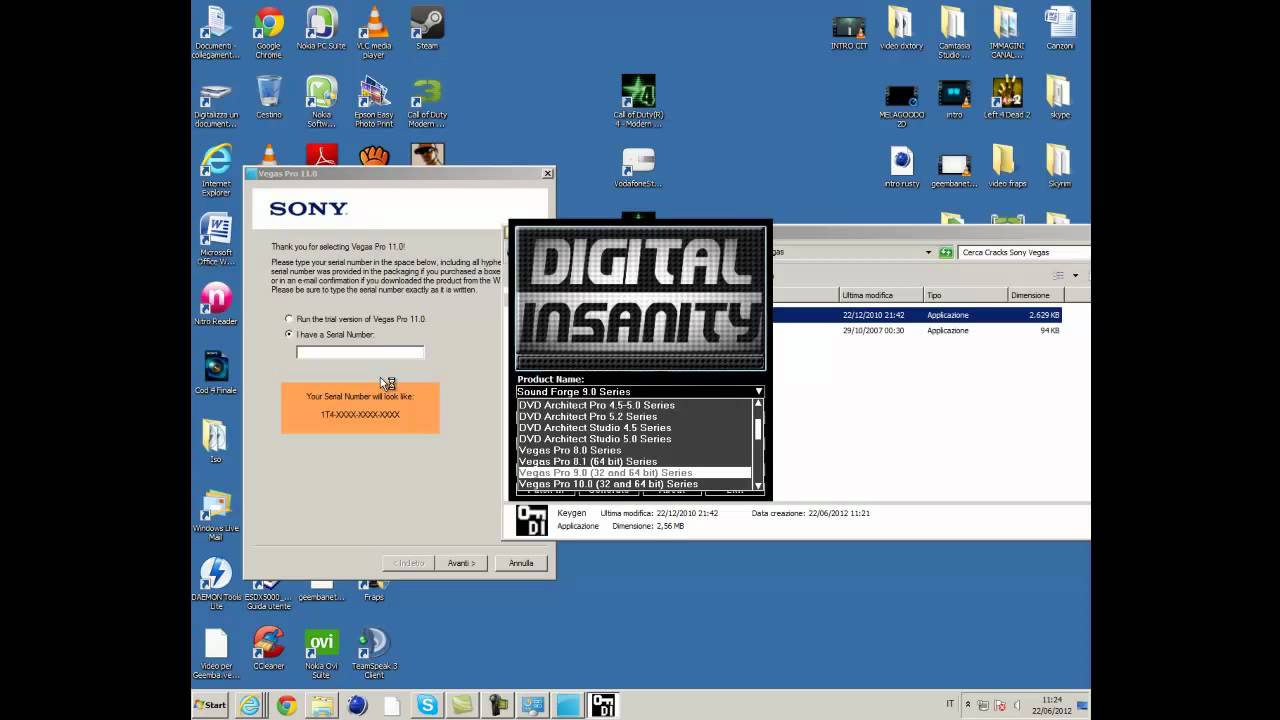Launch the Steam desktop shortcut

(x=427, y=28)
